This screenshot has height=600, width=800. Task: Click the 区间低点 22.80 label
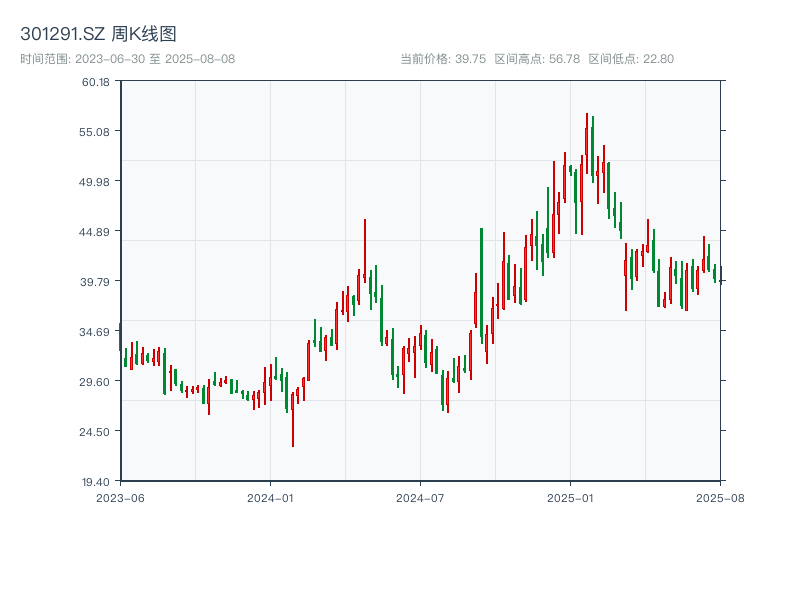point(631,59)
